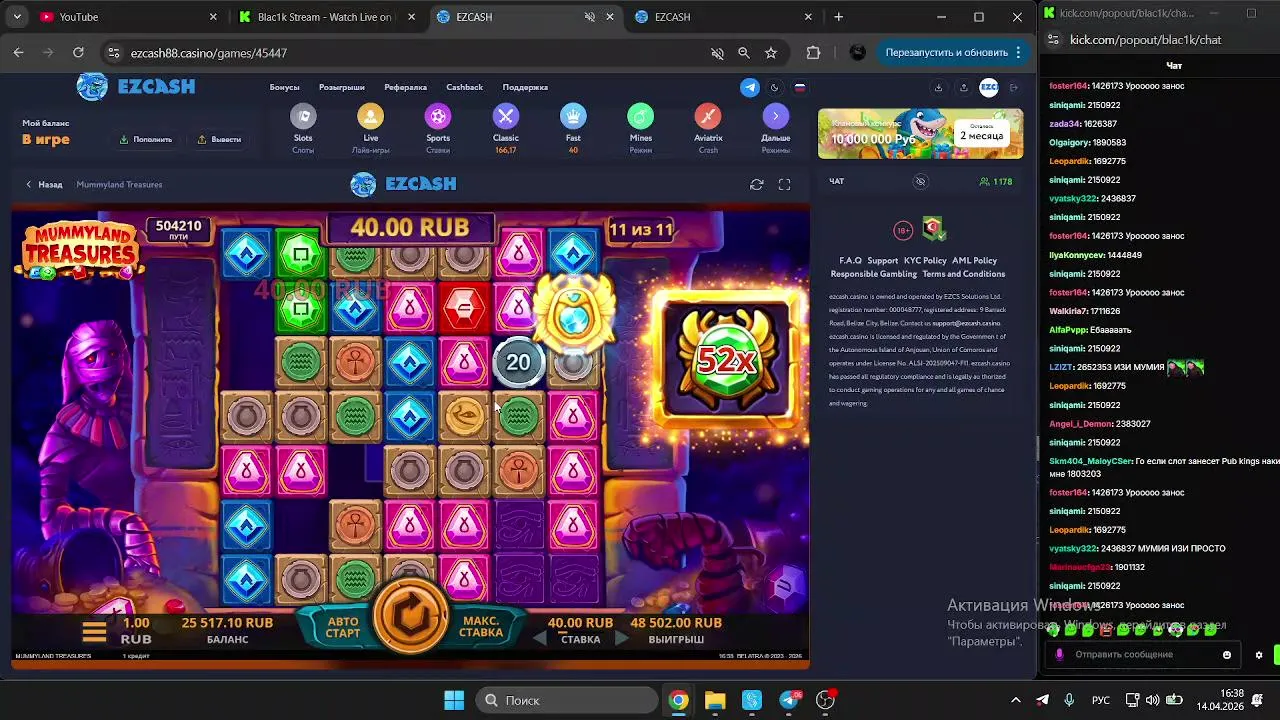Click the taskbar Поиск search box
Image resolution: width=1280 pixels, height=720 pixels.
567,700
